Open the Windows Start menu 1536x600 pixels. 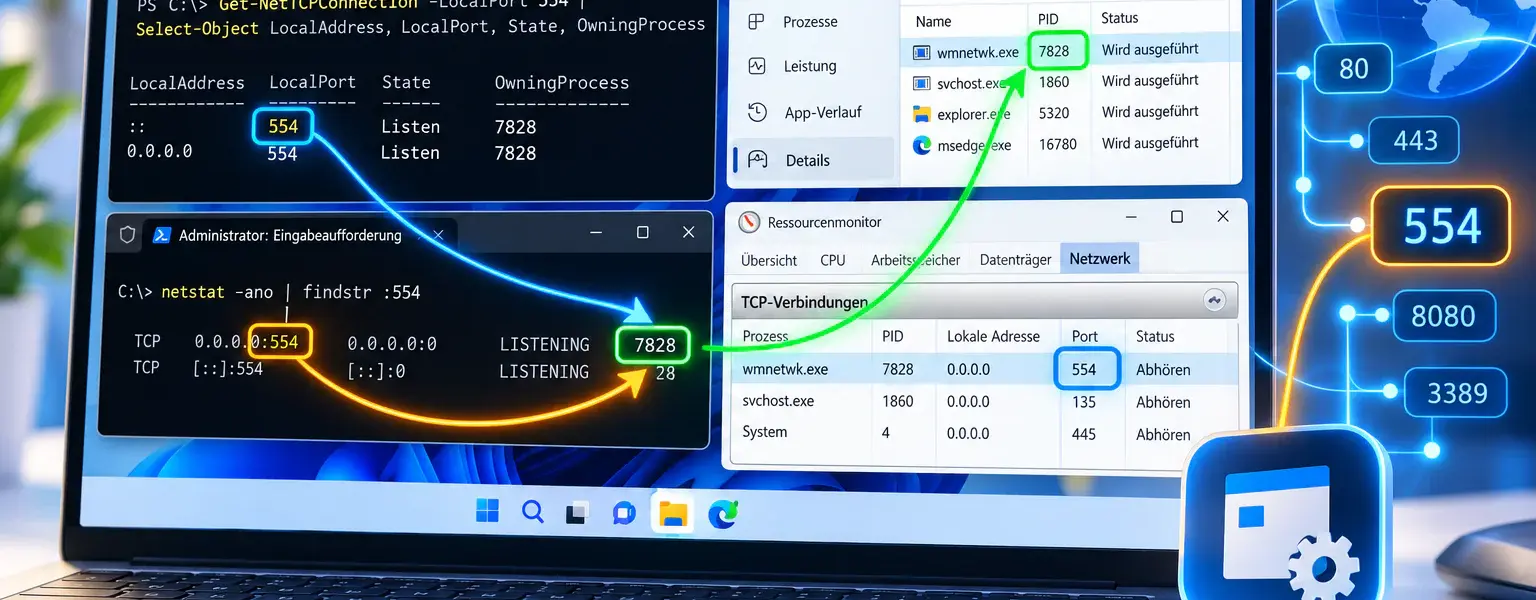[488, 512]
